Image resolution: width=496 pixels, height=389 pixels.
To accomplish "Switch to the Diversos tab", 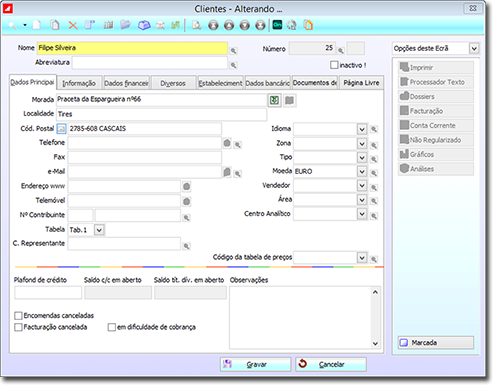I will tap(173, 83).
